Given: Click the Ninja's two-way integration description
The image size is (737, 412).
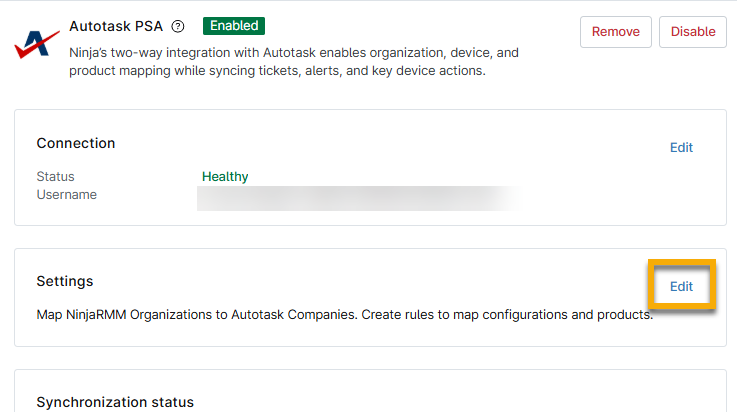Looking at the screenshot, I should click(x=294, y=62).
